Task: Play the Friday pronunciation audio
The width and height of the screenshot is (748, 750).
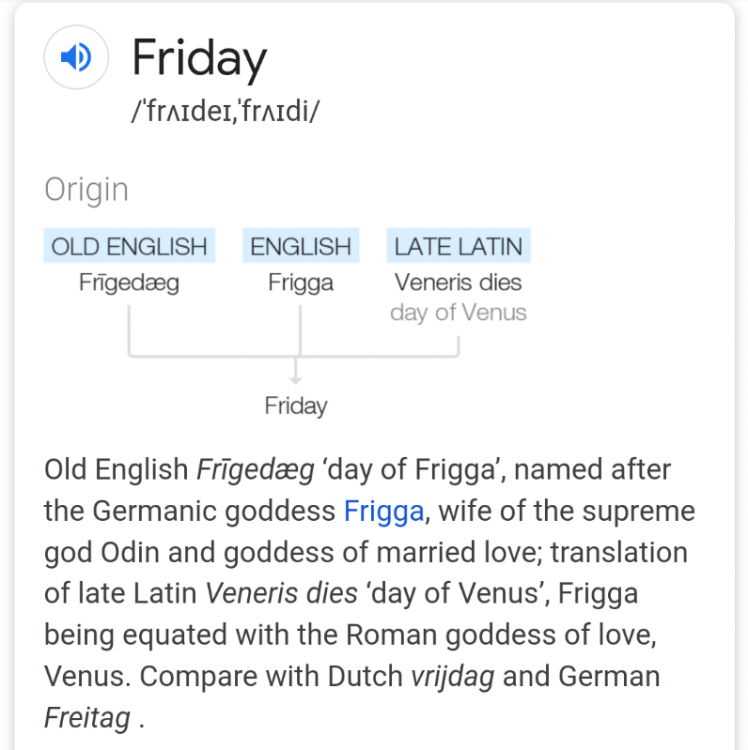Action: click(x=76, y=59)
